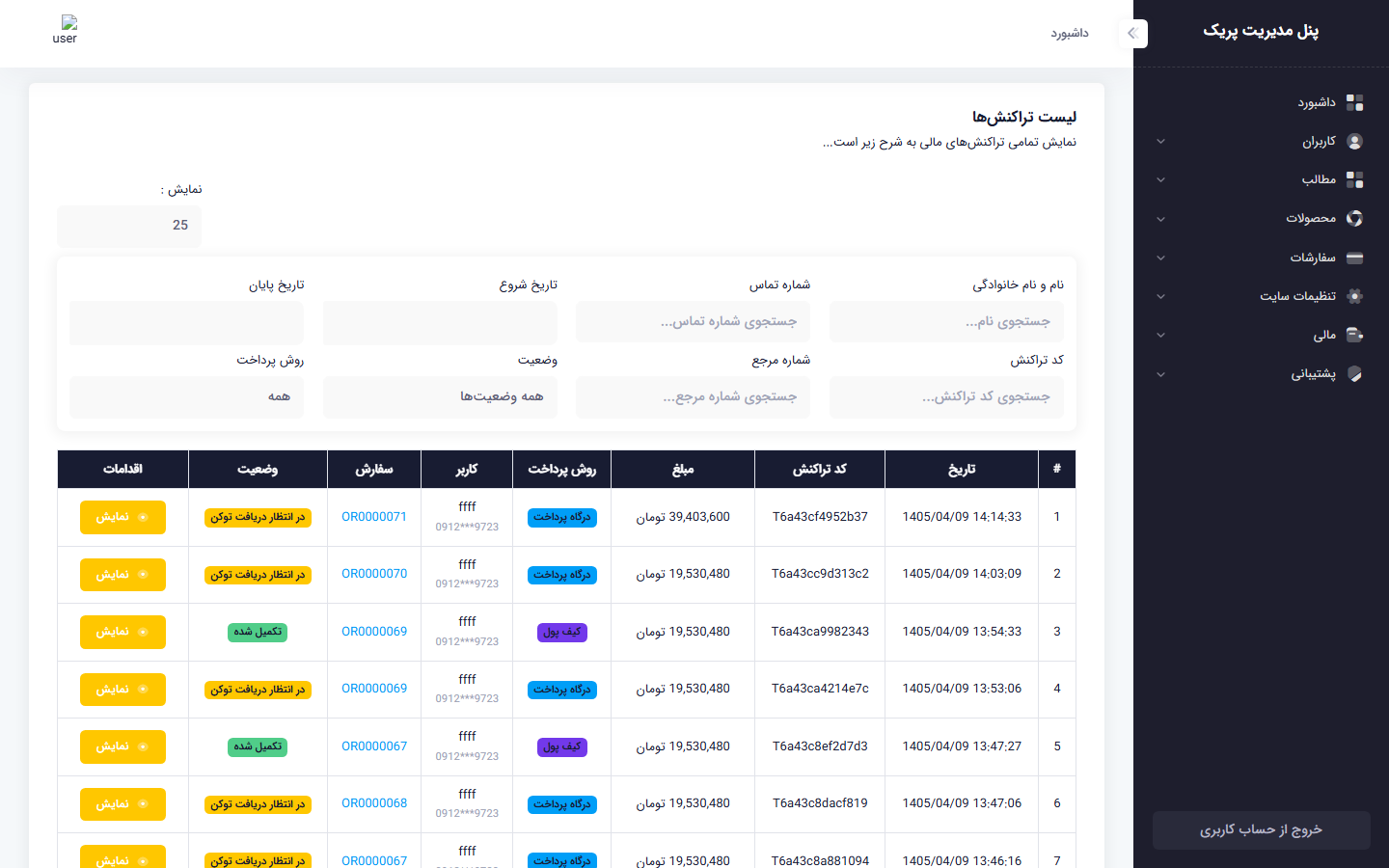This screenshot has height=868, width=1389.
Task: Click در انتظار دریافت توکن badge in row 2
Action: click(x=258, y=575)
